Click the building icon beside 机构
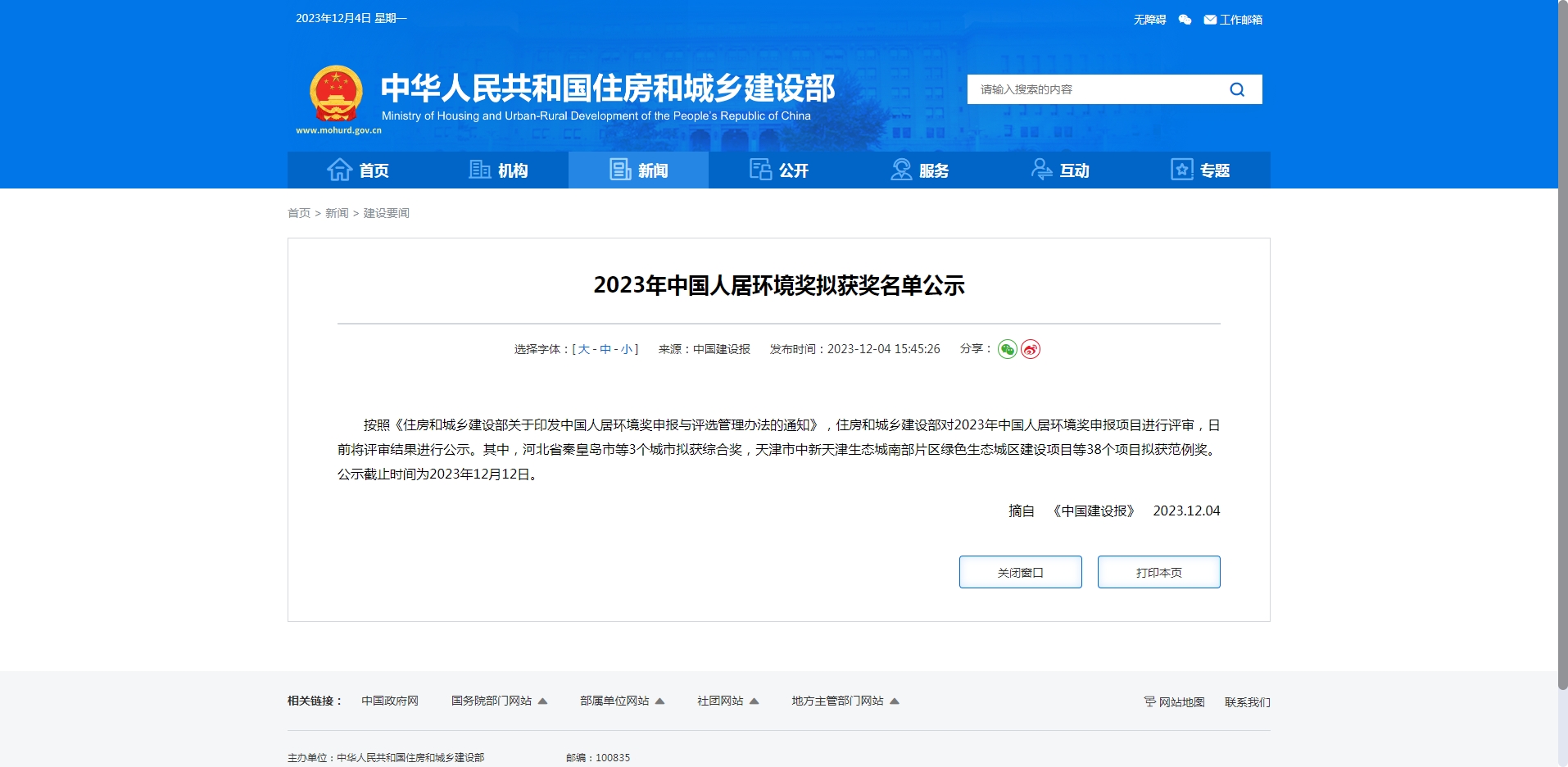 point(479,170)
